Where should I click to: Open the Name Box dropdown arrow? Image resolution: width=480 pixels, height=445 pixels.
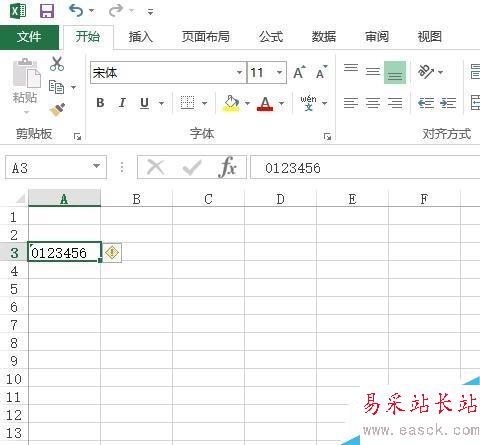pos(96,166)
